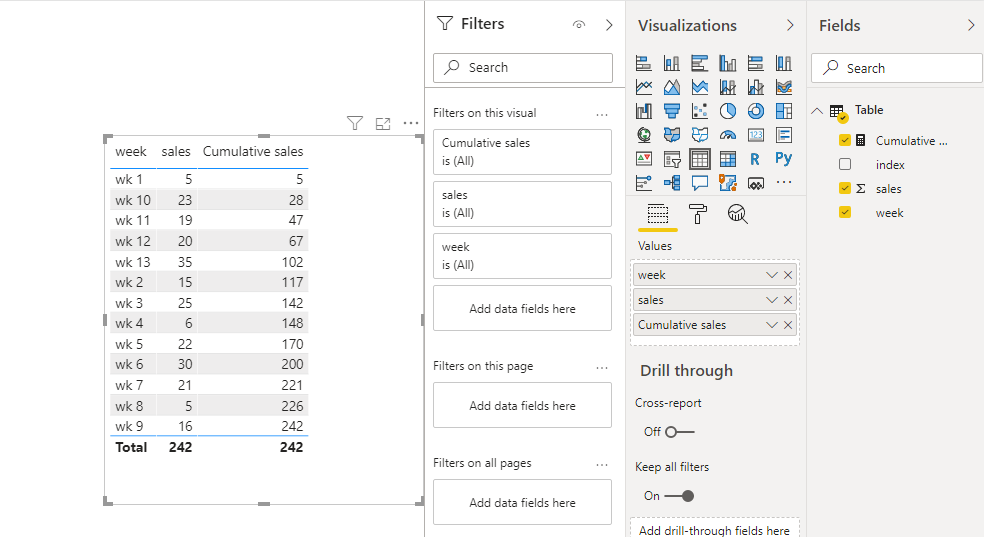The width and height of the screenshot is (984, 537).
Task: Open Focus mode for the table visual
Action: click(383, 124)
